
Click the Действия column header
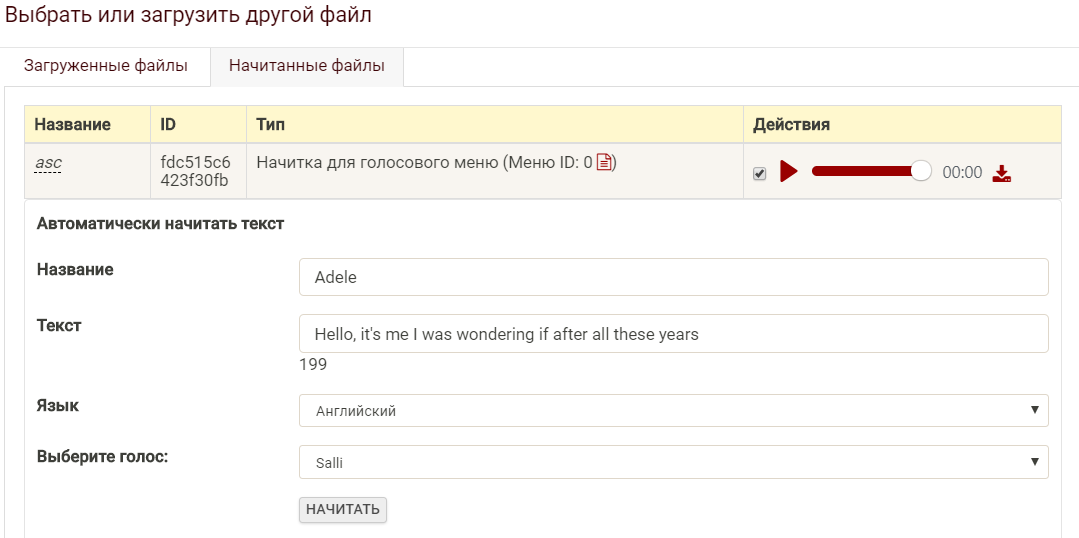pyautogui.click(x=791, y=125)
